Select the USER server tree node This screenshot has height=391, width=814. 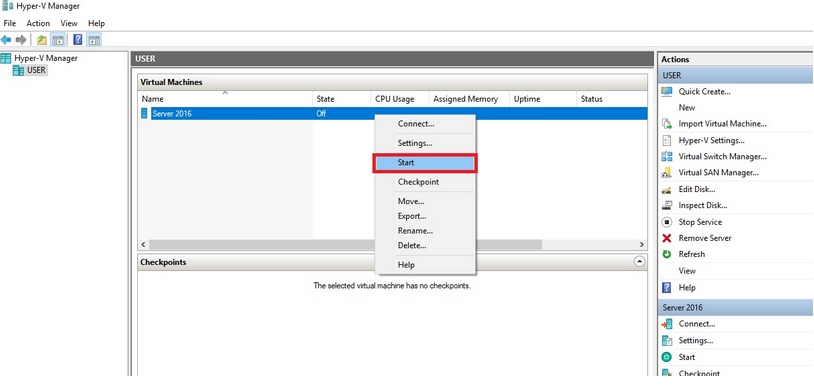36,70
